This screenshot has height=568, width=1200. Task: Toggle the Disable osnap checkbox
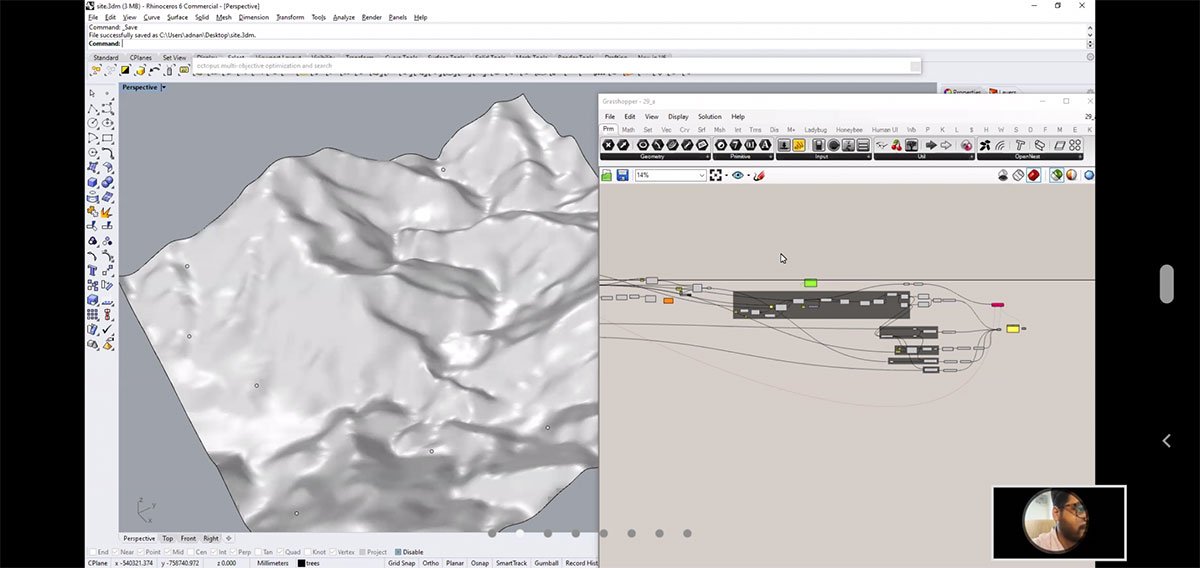(x=398, y=552)
